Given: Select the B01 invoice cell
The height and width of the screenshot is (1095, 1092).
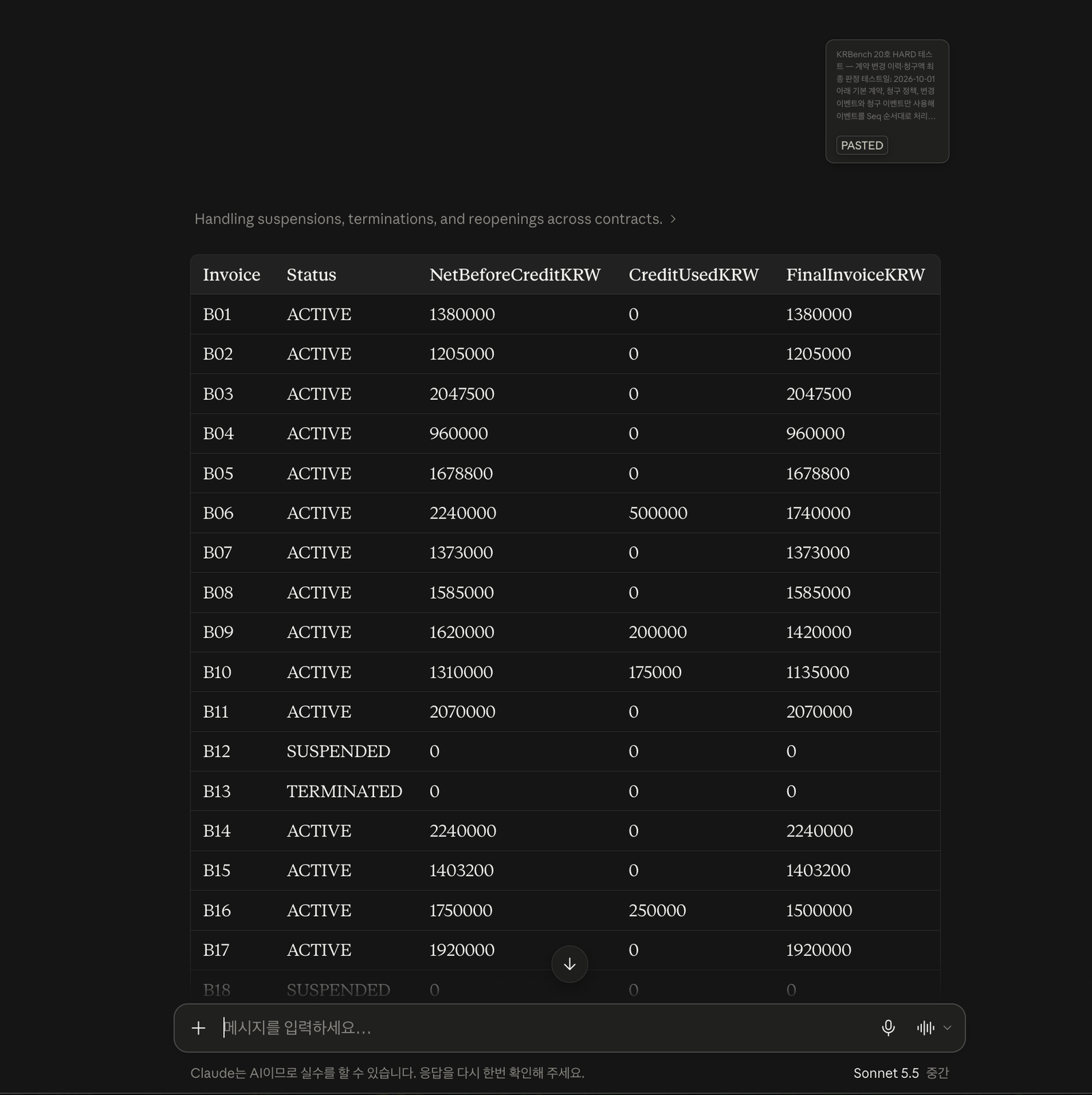Looking at the screenshot, I should click(217, 315).
